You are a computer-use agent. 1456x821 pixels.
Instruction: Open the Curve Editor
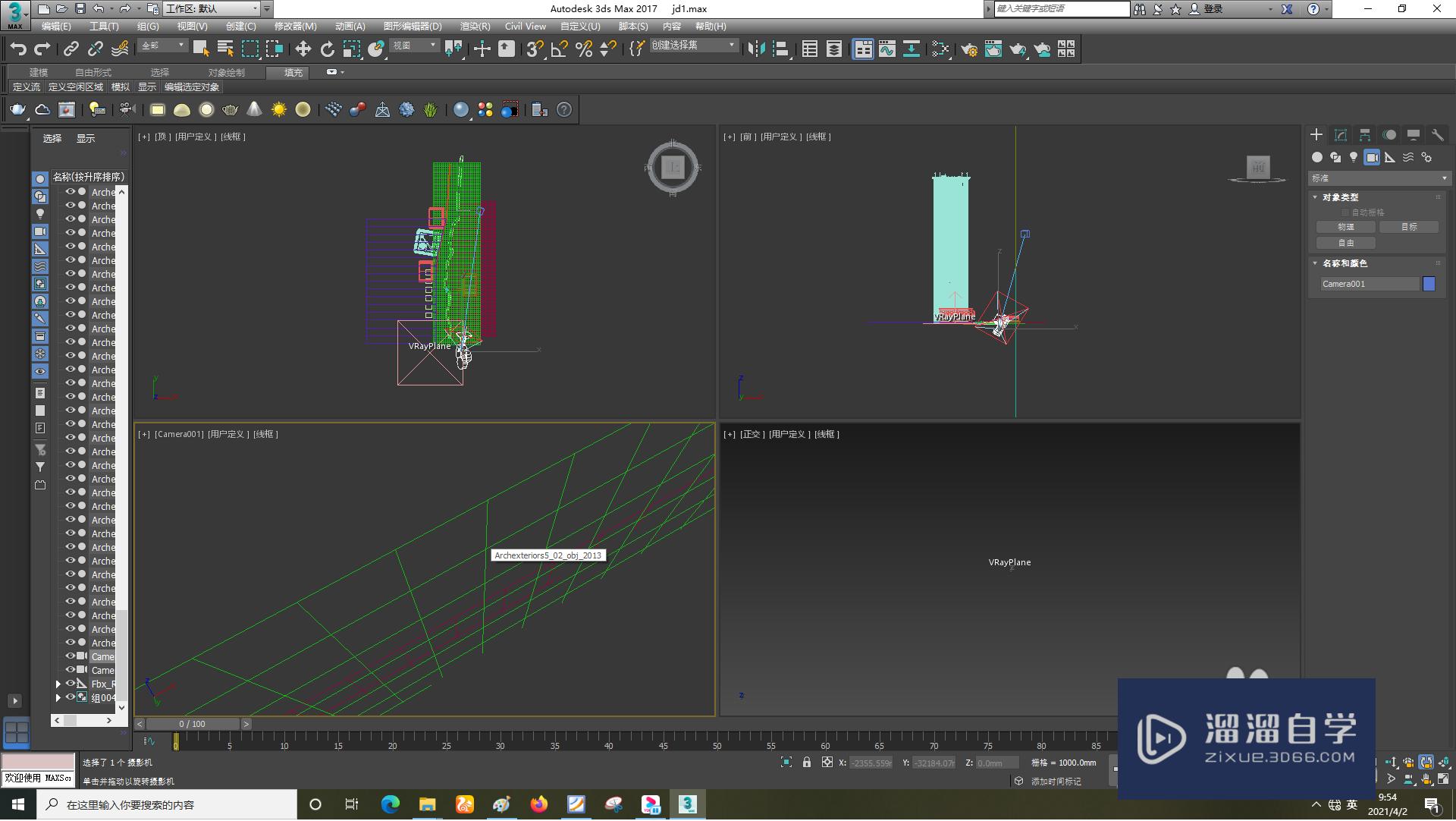pyautogui.click(x=887, y=49)
